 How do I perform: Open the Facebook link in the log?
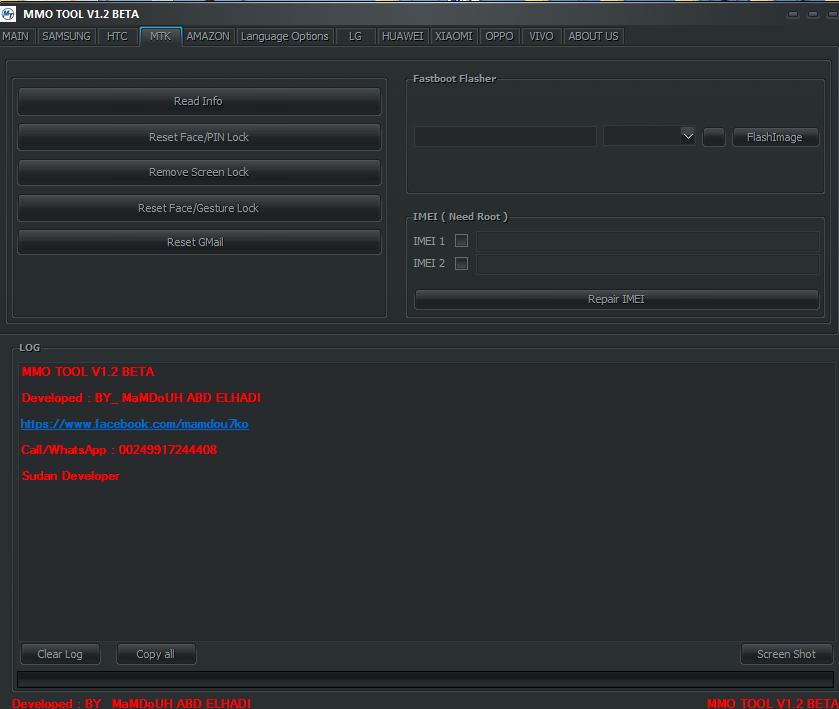pos(134,424)
